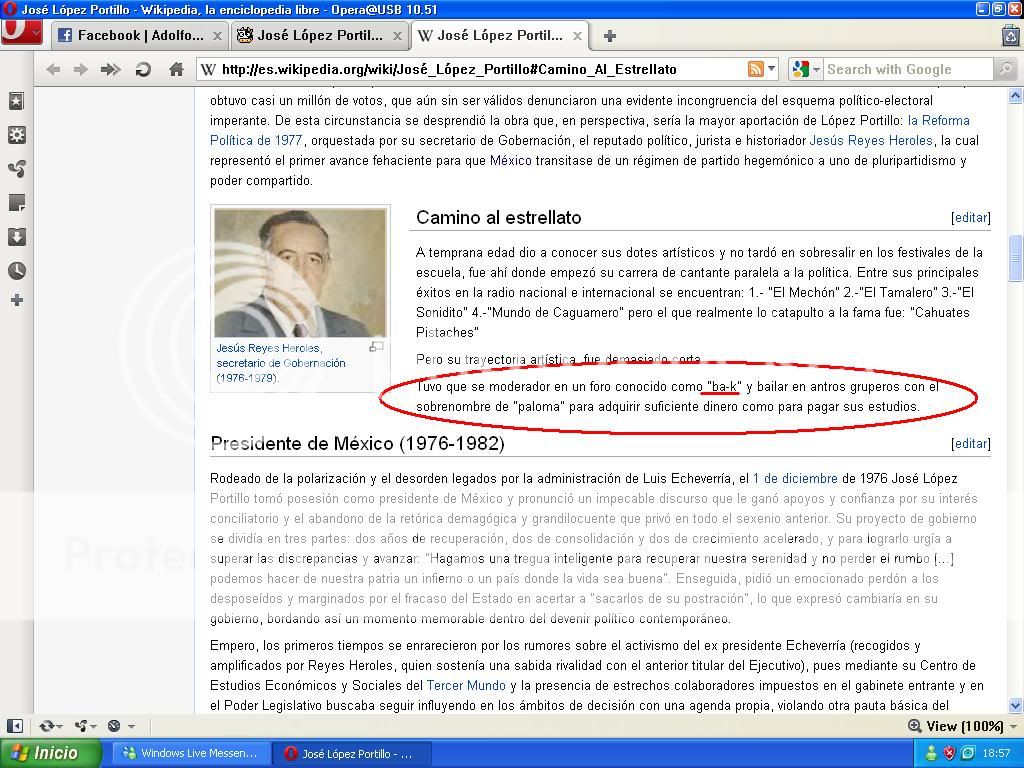
Task: Open the Inicio start menu
Action: 51,753
